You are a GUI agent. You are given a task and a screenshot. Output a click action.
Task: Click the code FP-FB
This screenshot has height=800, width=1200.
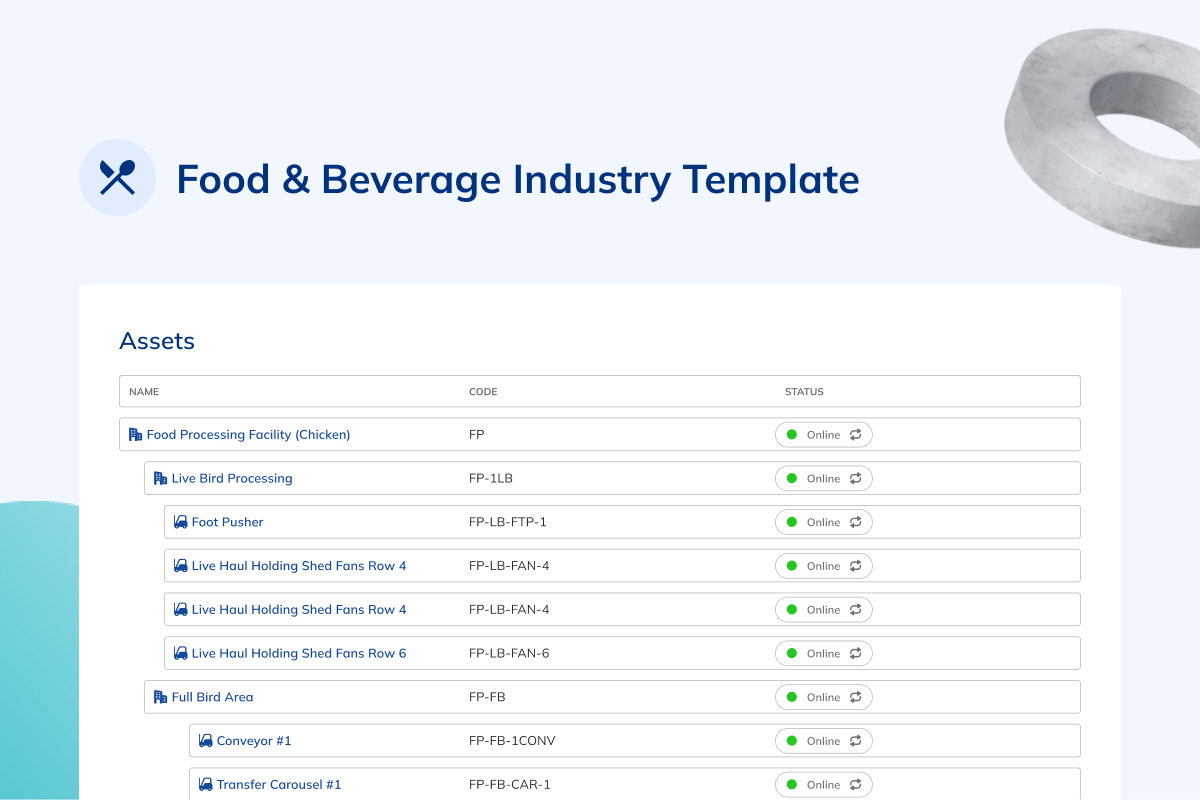pos(487,697)
